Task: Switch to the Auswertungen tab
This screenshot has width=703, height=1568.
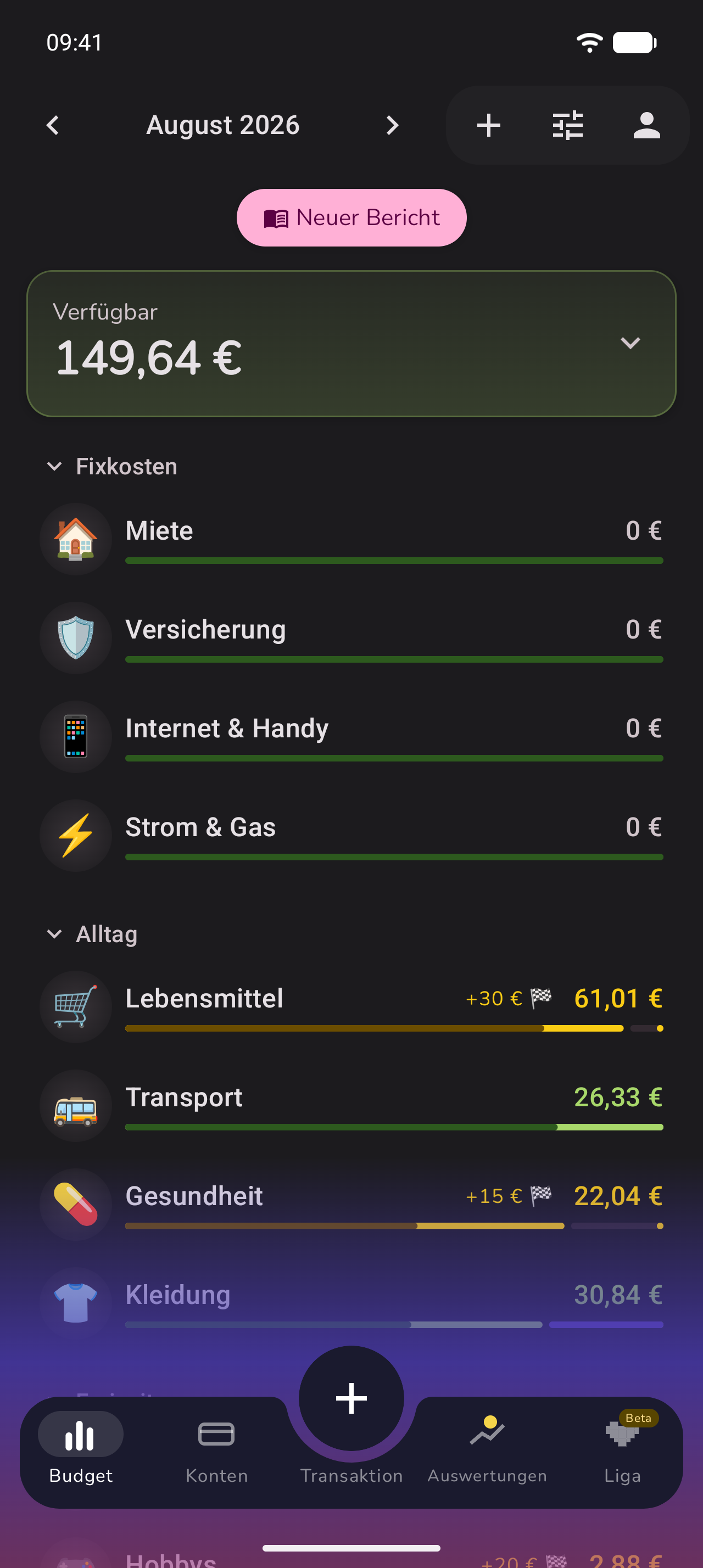Action: [x=487, y=1451]
